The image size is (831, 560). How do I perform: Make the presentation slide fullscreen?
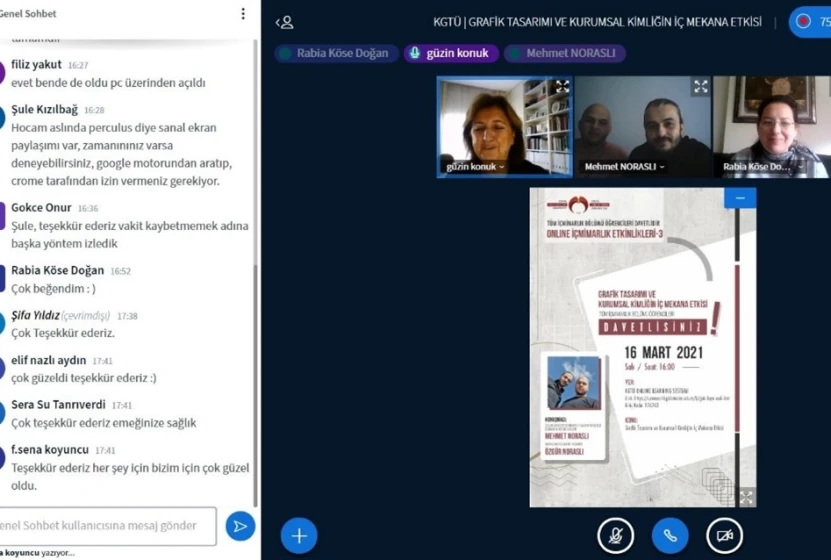tap(746, 496)
